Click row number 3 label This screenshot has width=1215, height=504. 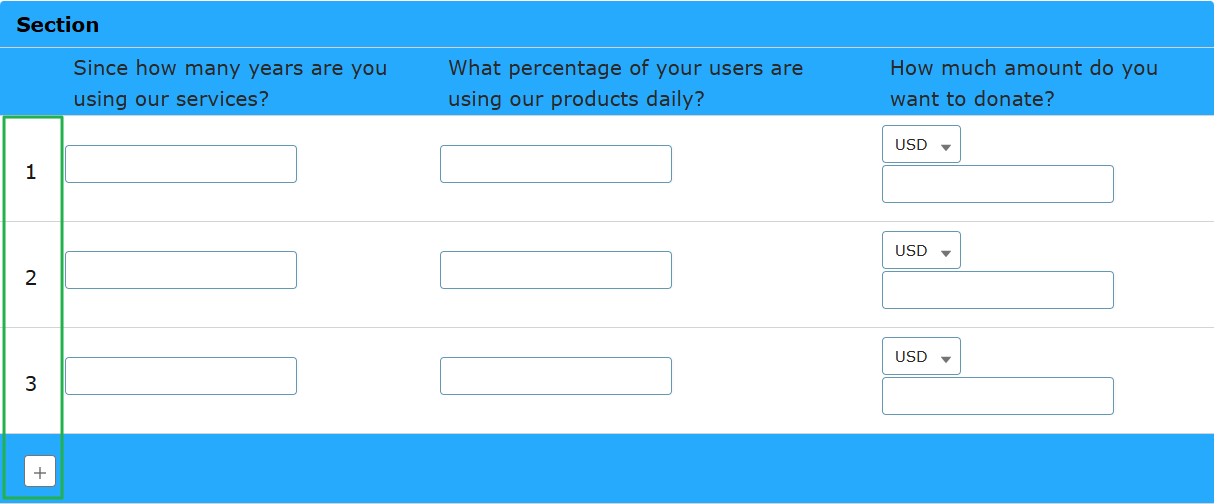click(x=31, y=384)
